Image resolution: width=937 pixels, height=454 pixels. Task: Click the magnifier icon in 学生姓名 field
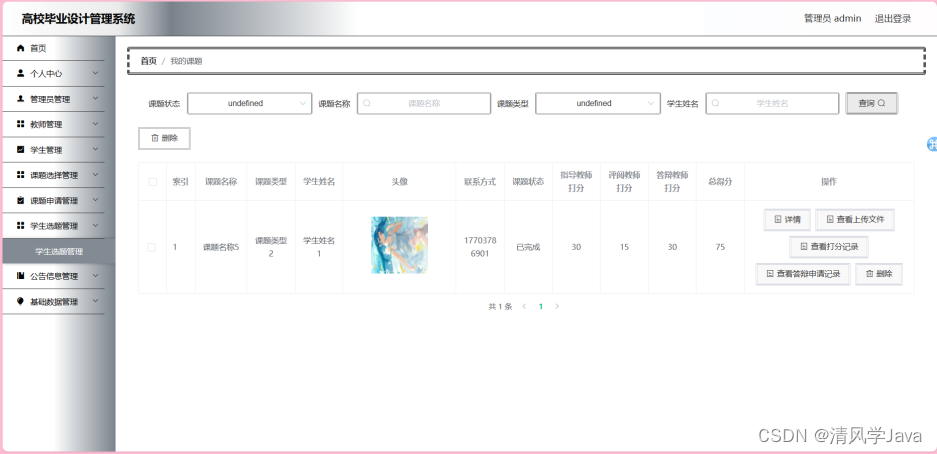[715, 103]
